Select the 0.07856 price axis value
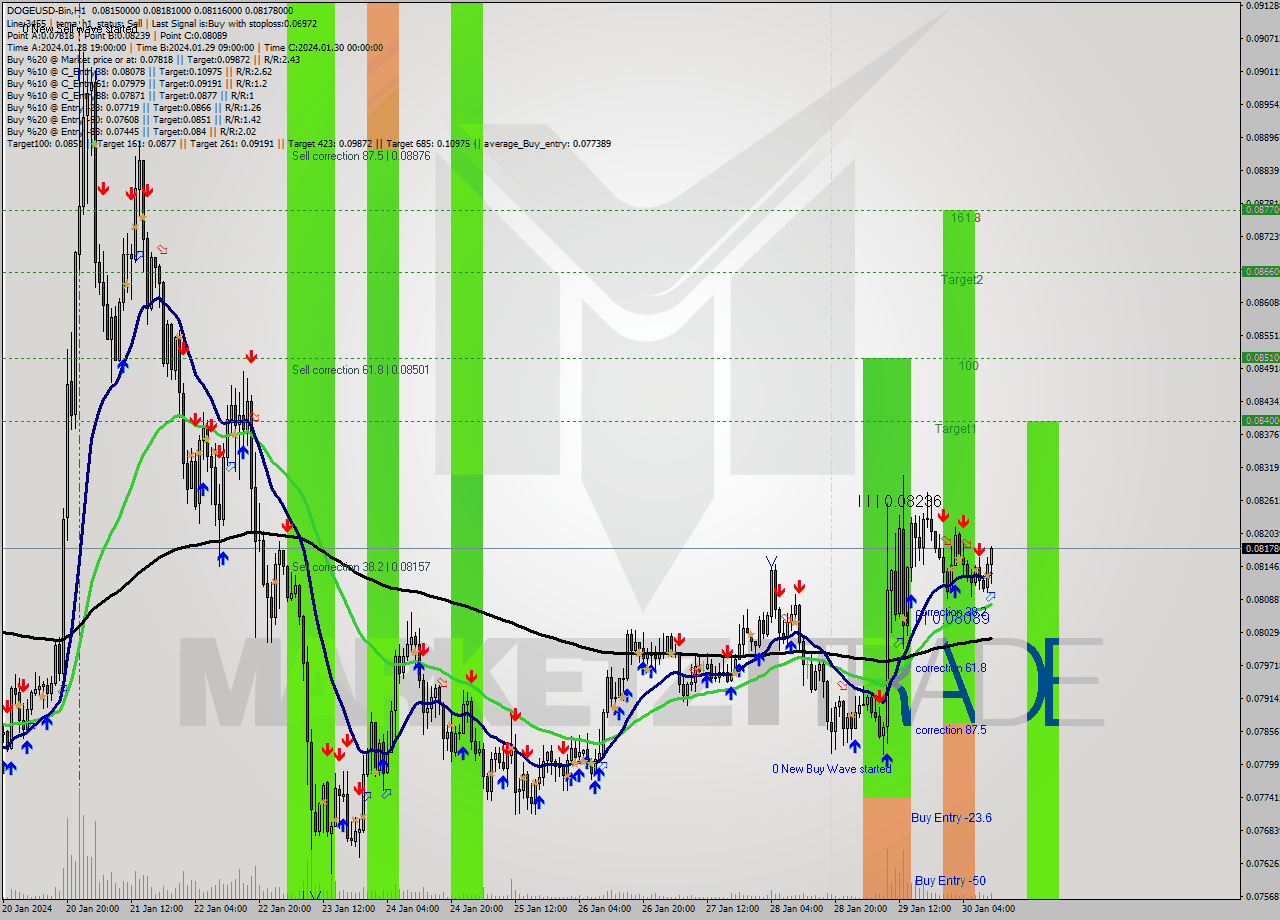 point(1262,731)
